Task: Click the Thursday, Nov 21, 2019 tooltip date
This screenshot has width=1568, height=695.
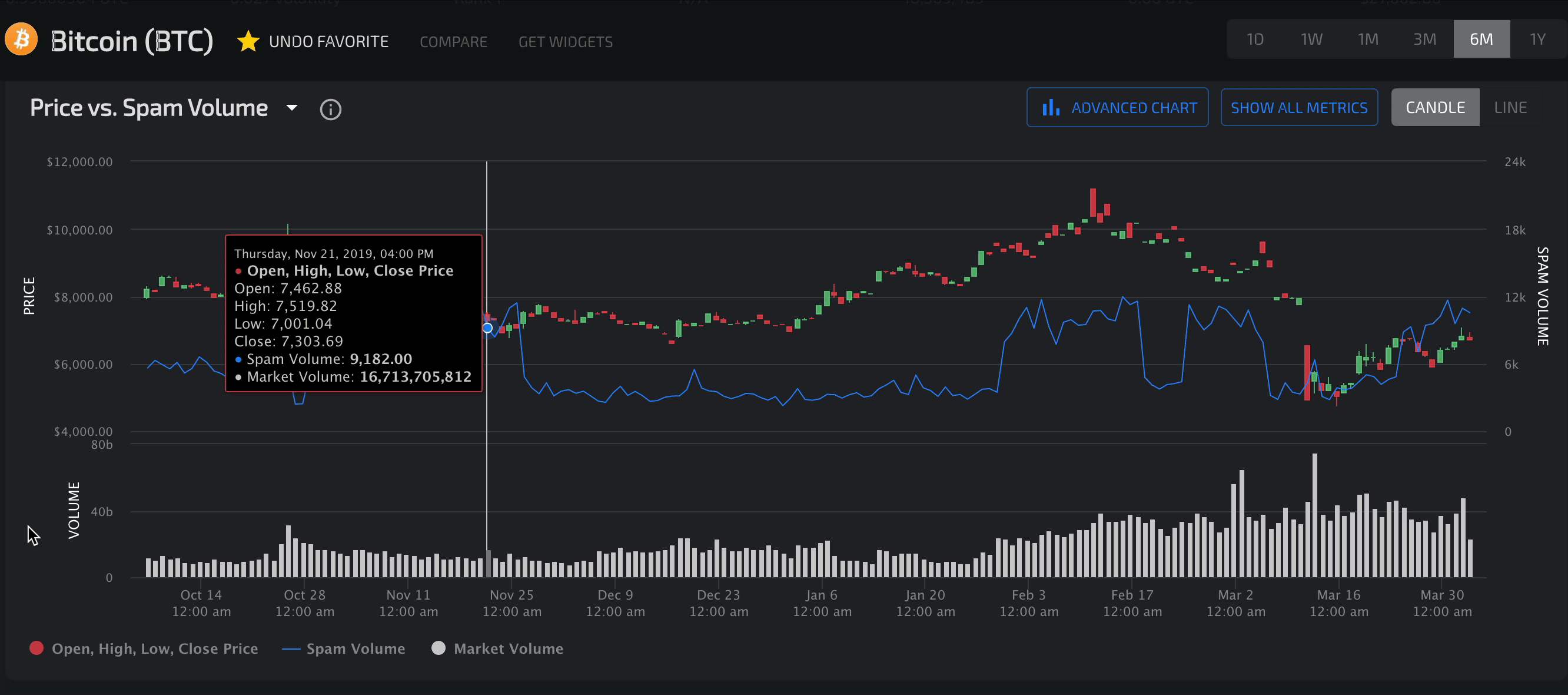Action: tap(334, 253)
